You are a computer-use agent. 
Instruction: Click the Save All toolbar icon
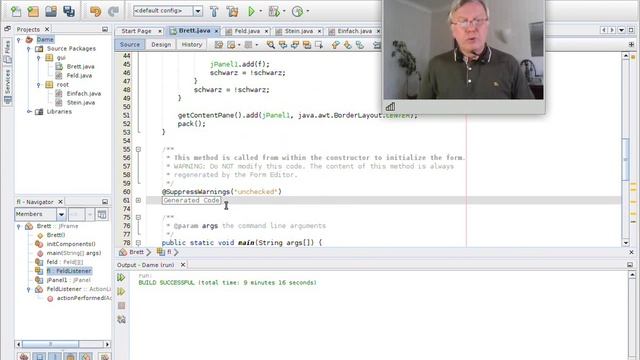coord(69,11)
